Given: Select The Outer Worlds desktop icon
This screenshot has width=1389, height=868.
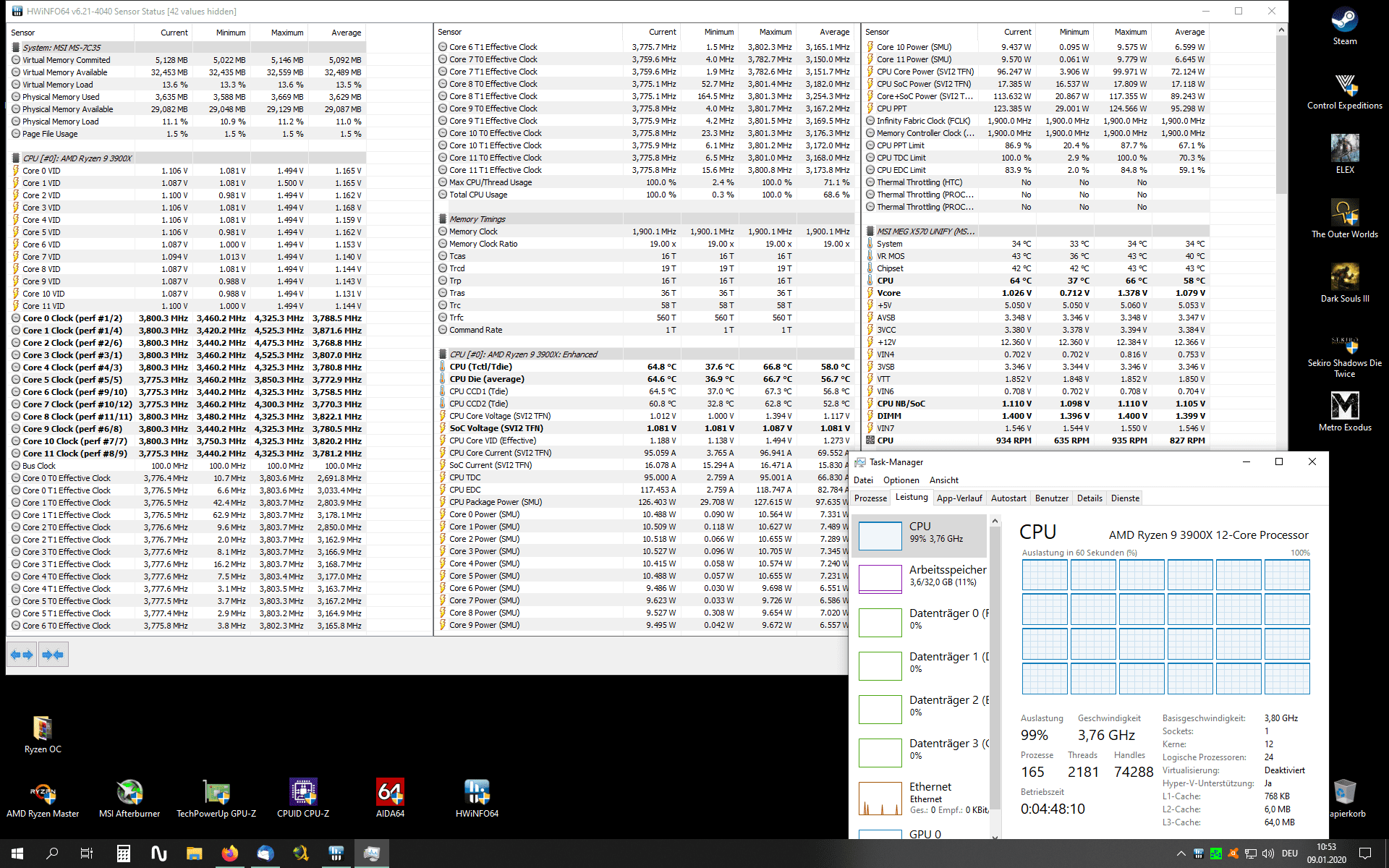Looking at the screenshot, I should [1344, 219].
